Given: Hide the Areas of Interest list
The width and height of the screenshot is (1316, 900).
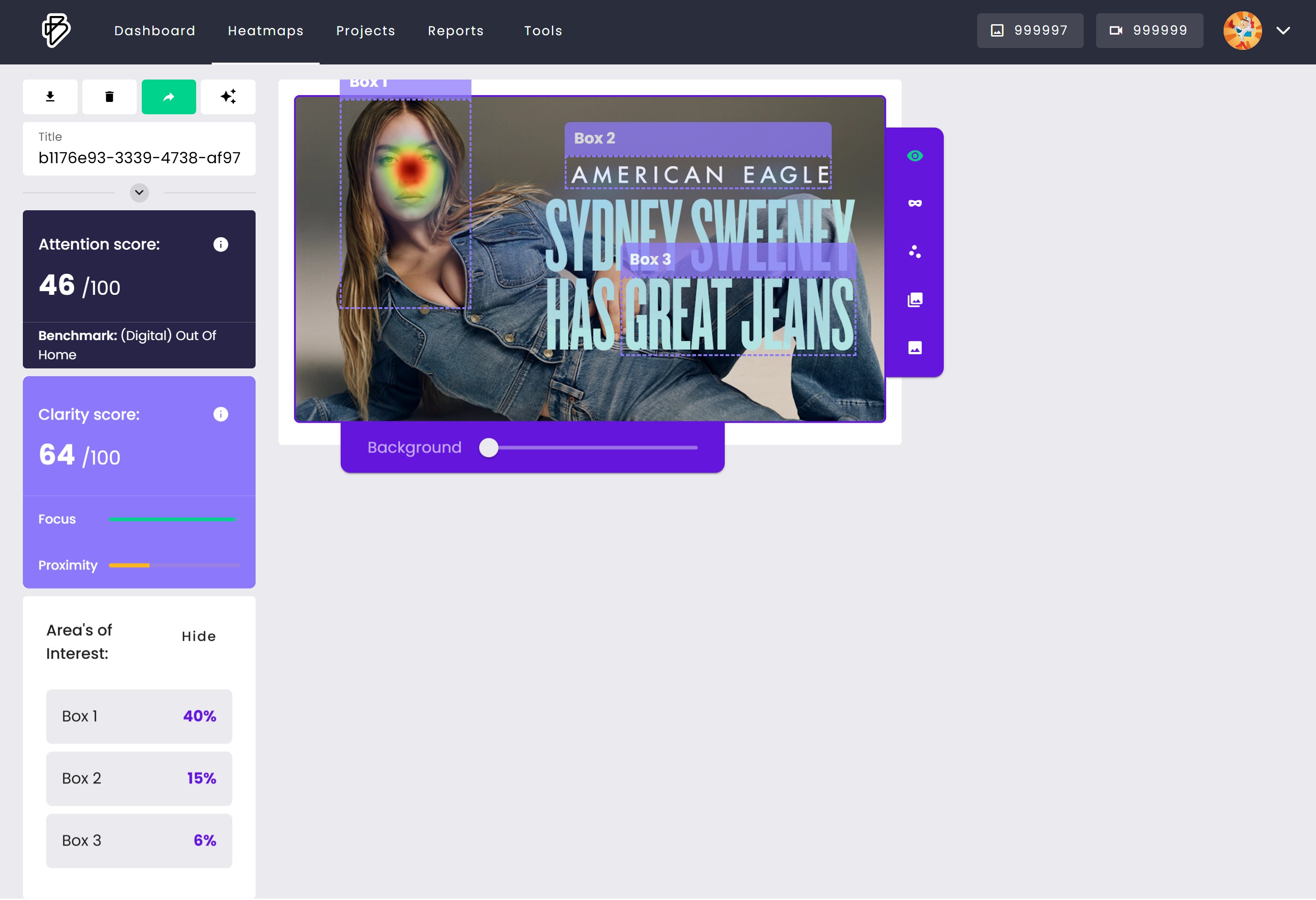Looking at the screenshot, I should pyautogui.click(x=199, y=636).
